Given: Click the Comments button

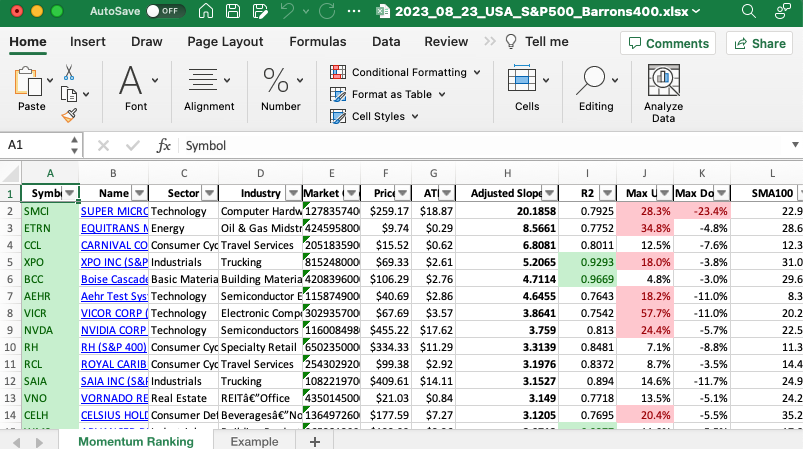Looking at the screenshot, I should coord(666,43).
